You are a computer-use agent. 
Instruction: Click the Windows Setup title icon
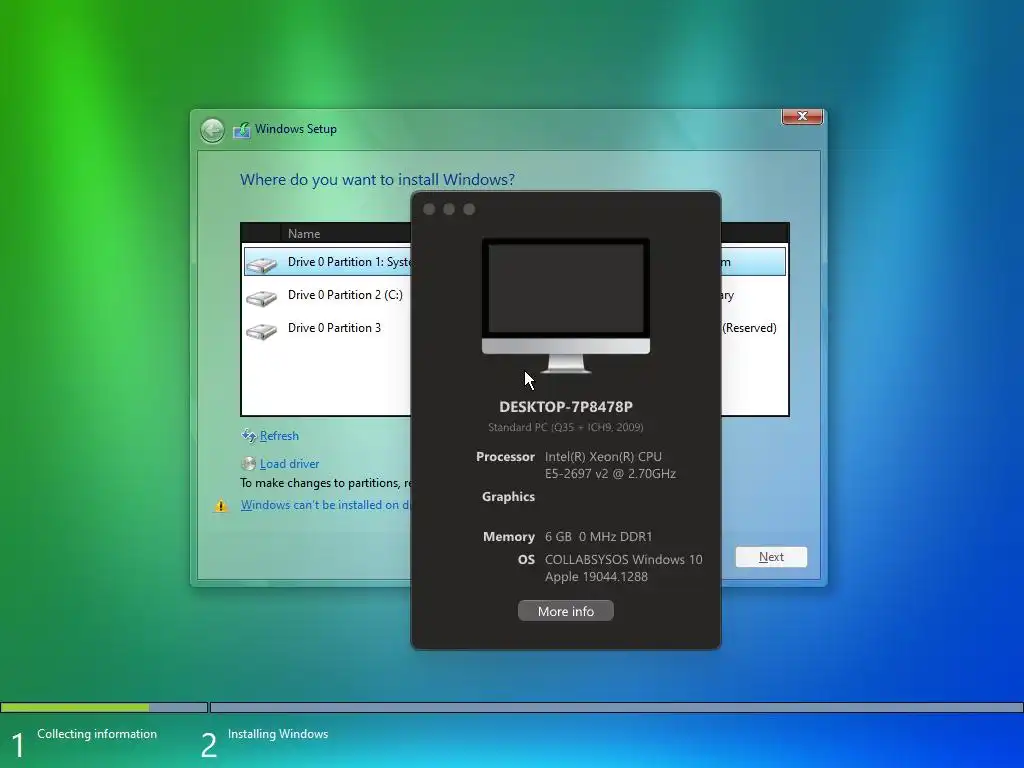click(x=242, y=129)
